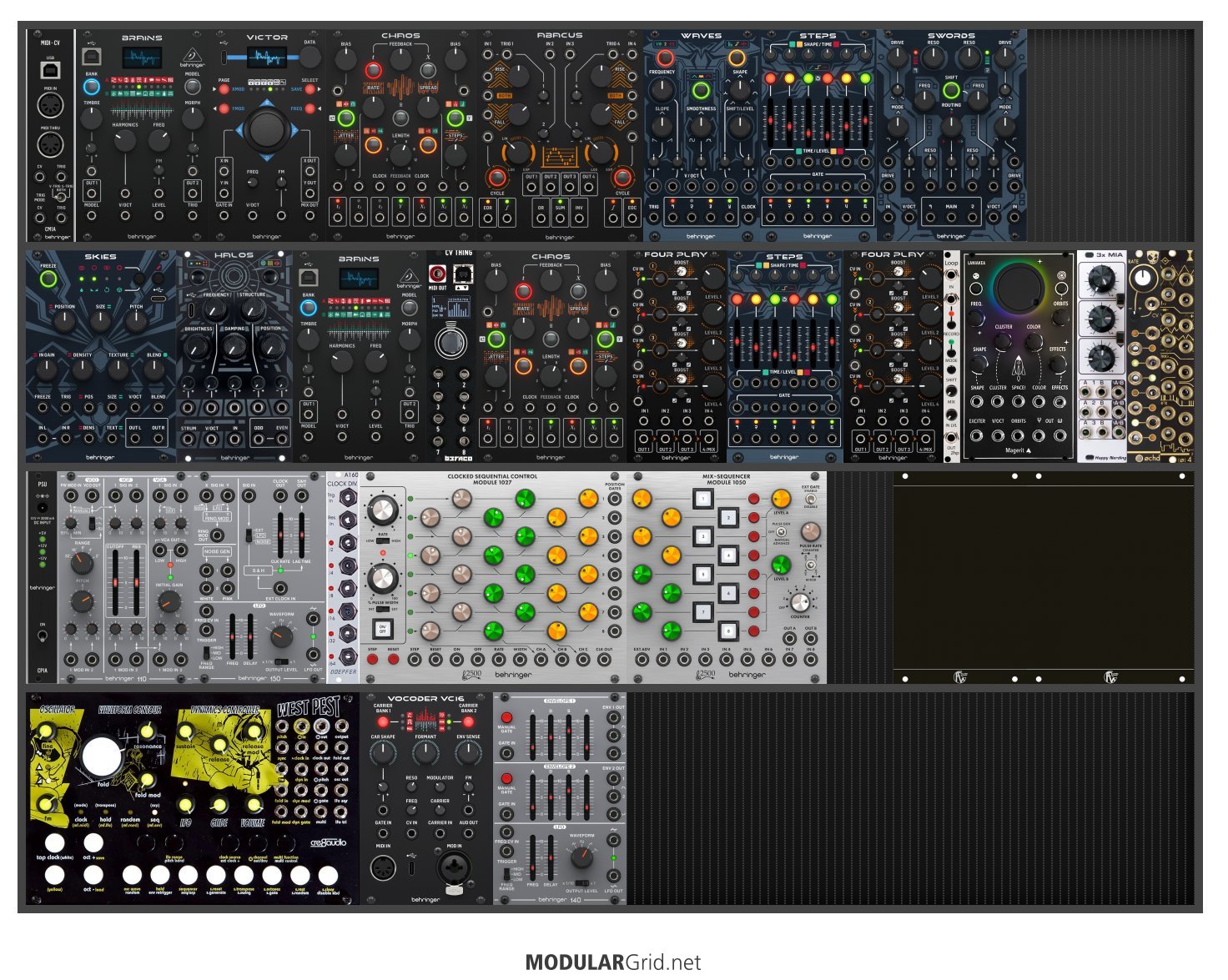Click the large green FREEZE button on Skies
This screenshot has width=1228, height=980.
[48, 279]
